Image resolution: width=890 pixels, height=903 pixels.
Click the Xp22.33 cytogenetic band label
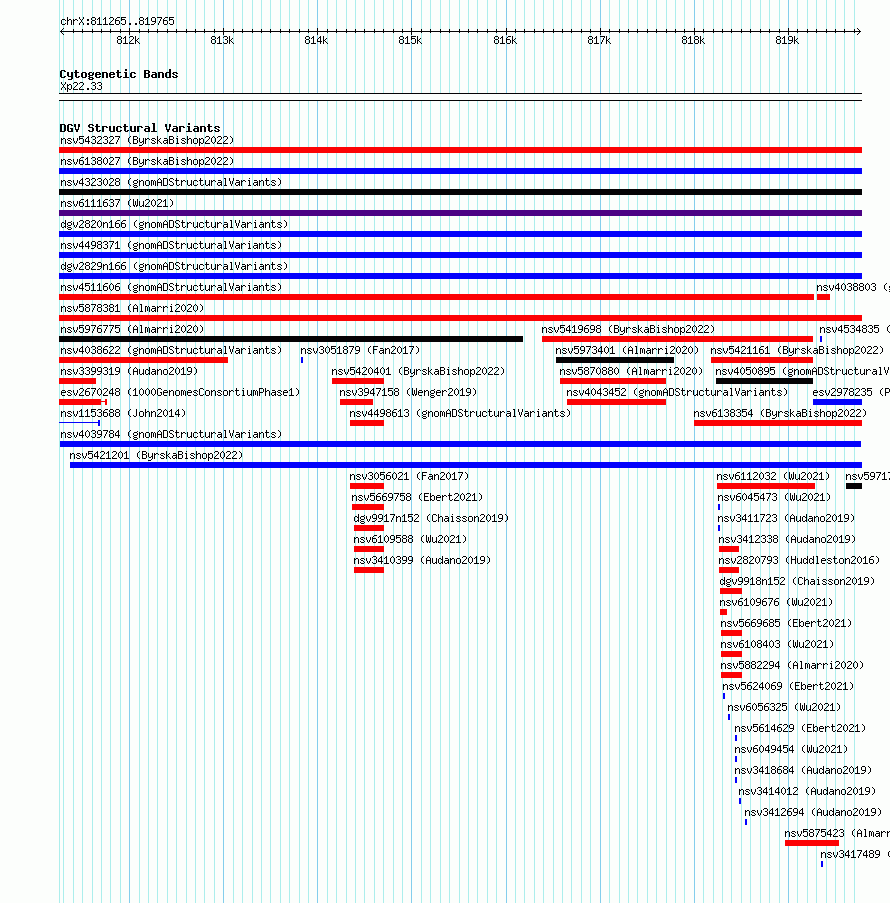click(81, 87)
